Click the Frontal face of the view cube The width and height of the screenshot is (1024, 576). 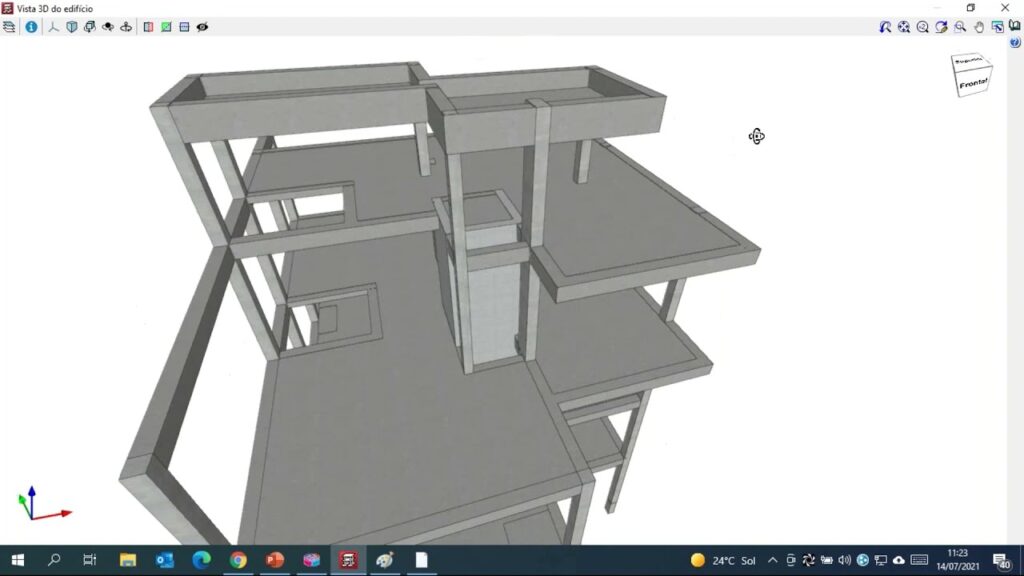[x=973, y=84]
